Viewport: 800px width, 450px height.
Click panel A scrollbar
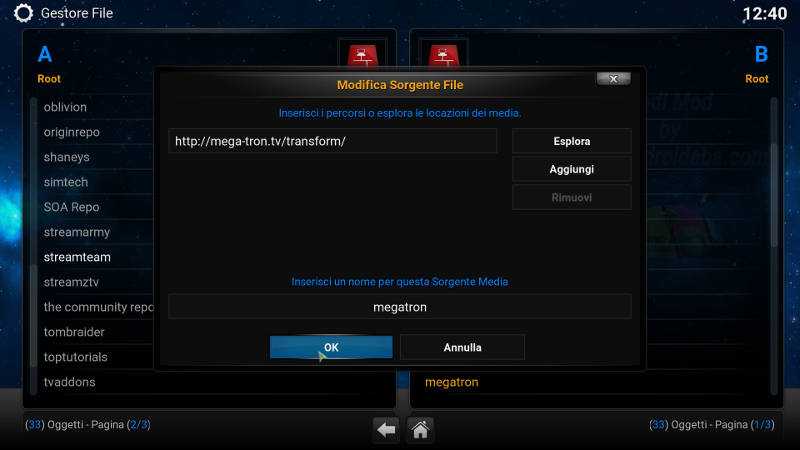[34, 245]
